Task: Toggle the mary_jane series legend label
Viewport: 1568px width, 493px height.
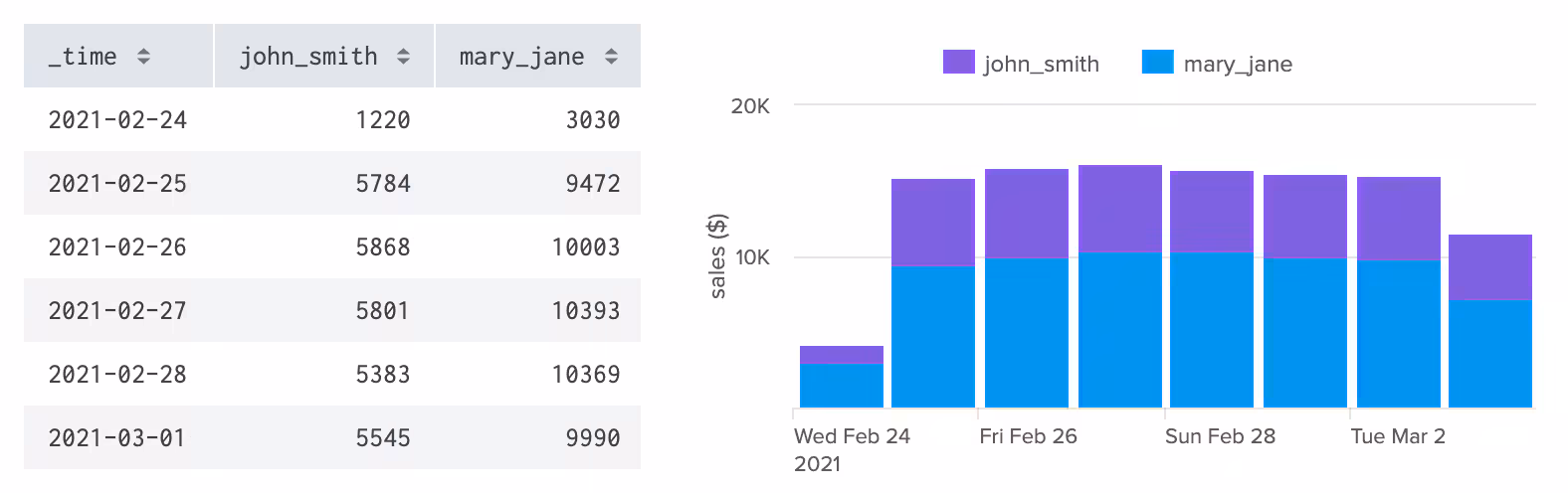Action: pyautogui.click(x=1238, y=65)
